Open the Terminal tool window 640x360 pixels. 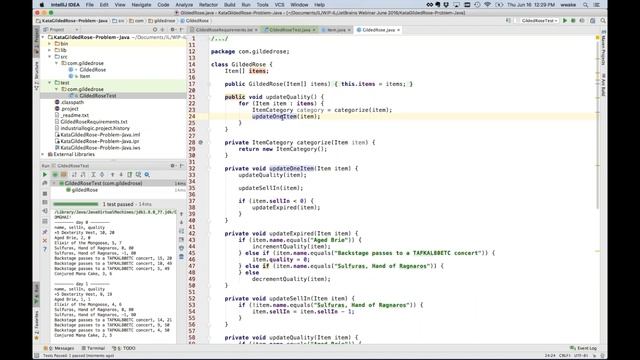(x=93, y=348)
